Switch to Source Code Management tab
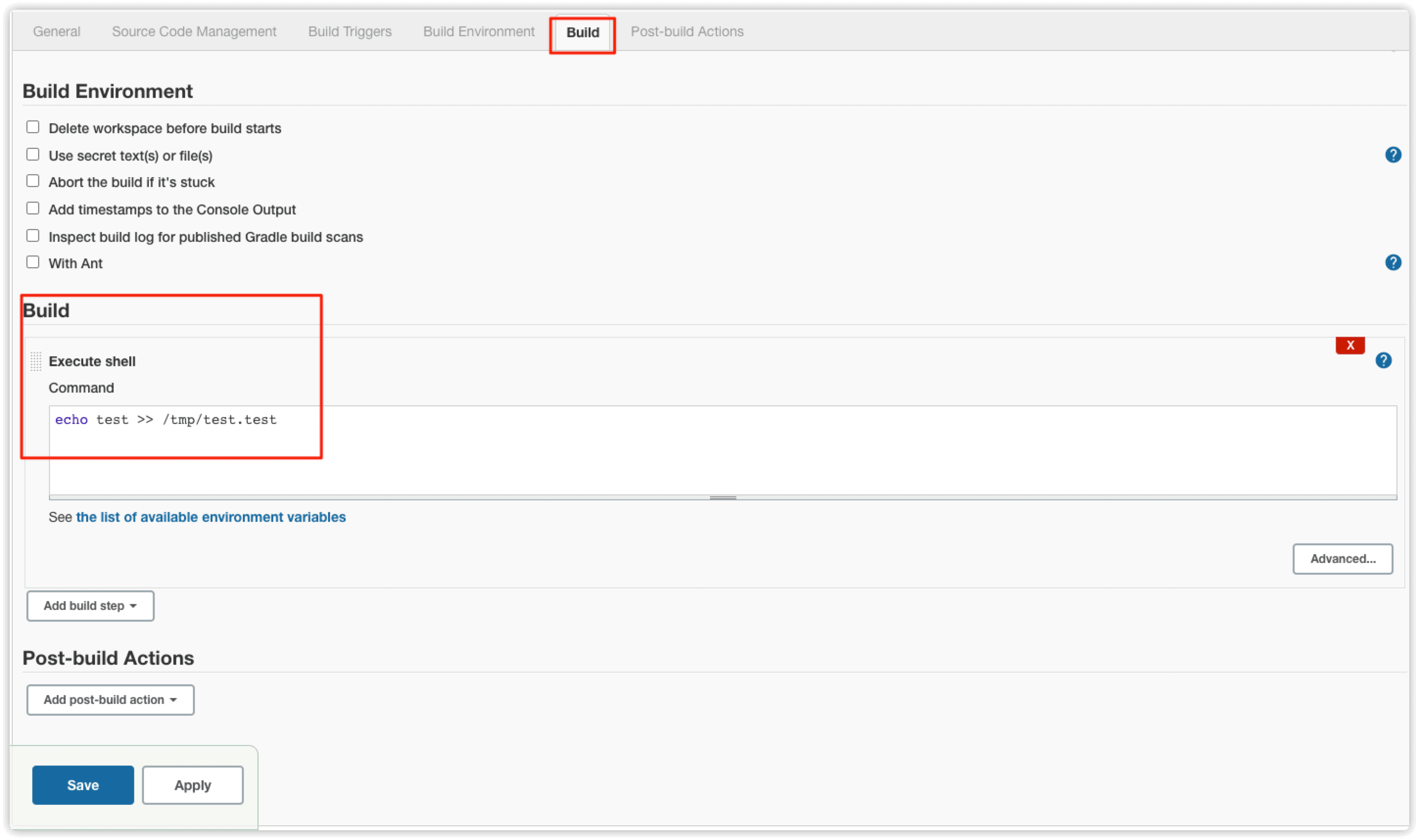This screenshot has width=1419, height=840. tap(193, 32)
